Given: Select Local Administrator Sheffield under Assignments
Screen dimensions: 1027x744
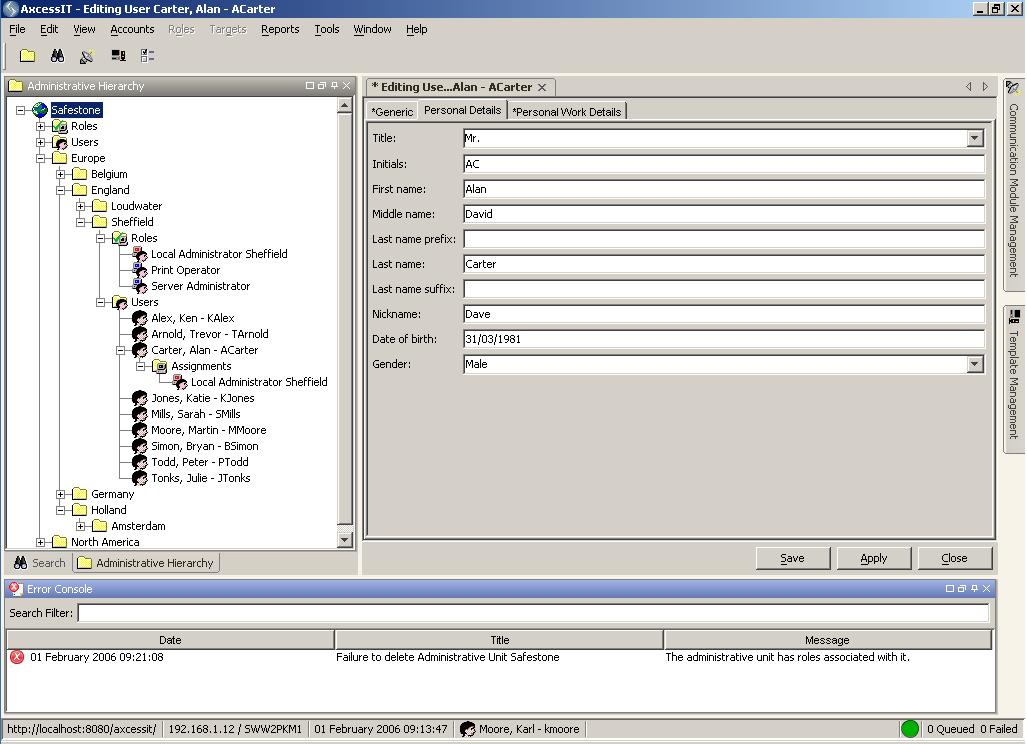Looking at the screenshot, I should [259, 382].
